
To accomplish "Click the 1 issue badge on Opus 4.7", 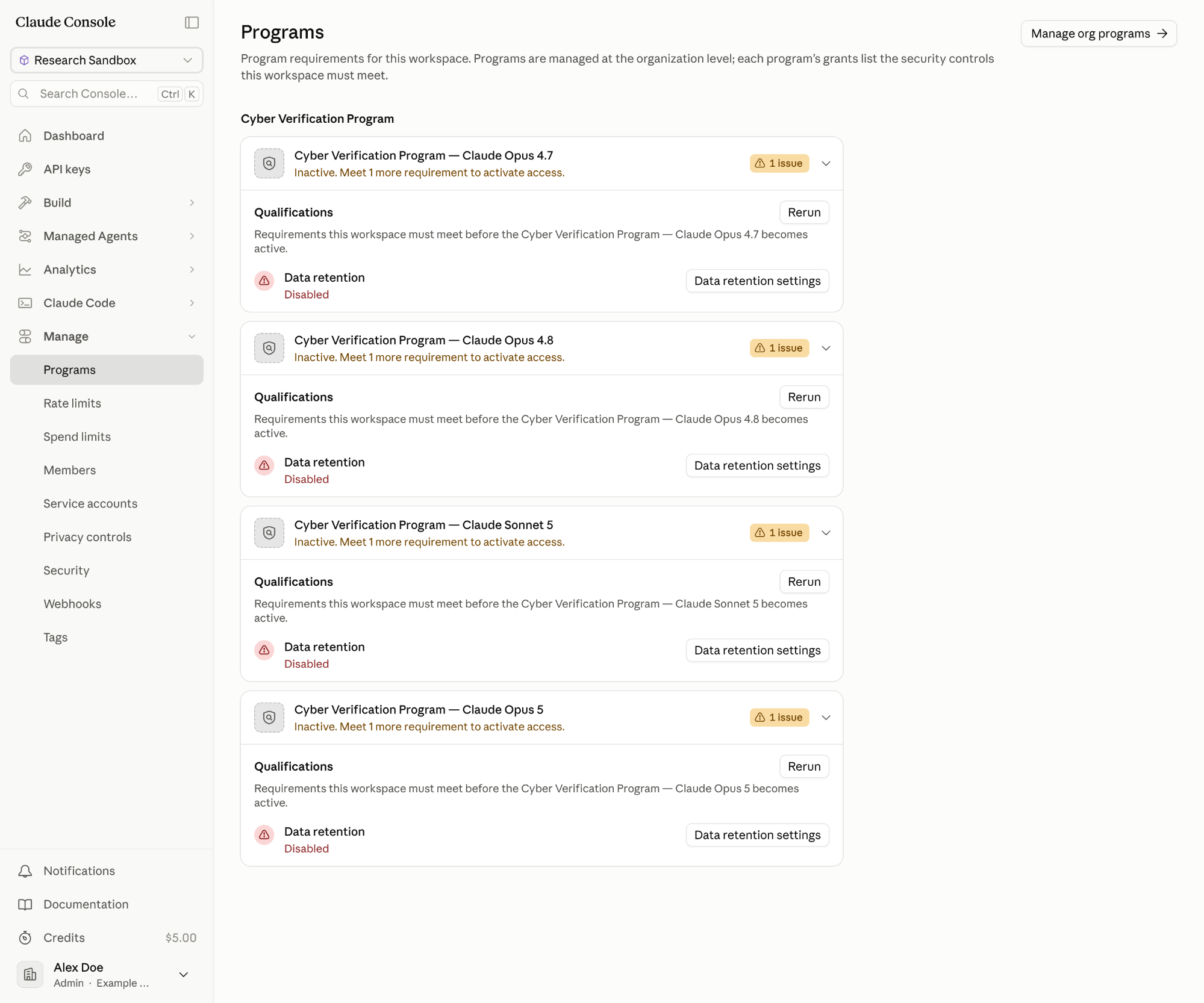I will click(779, 163).
